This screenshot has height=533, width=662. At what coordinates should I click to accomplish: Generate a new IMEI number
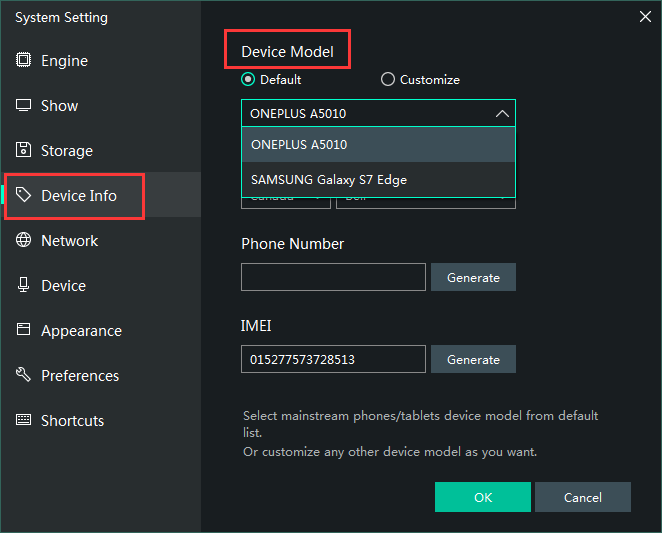(473, 359)
